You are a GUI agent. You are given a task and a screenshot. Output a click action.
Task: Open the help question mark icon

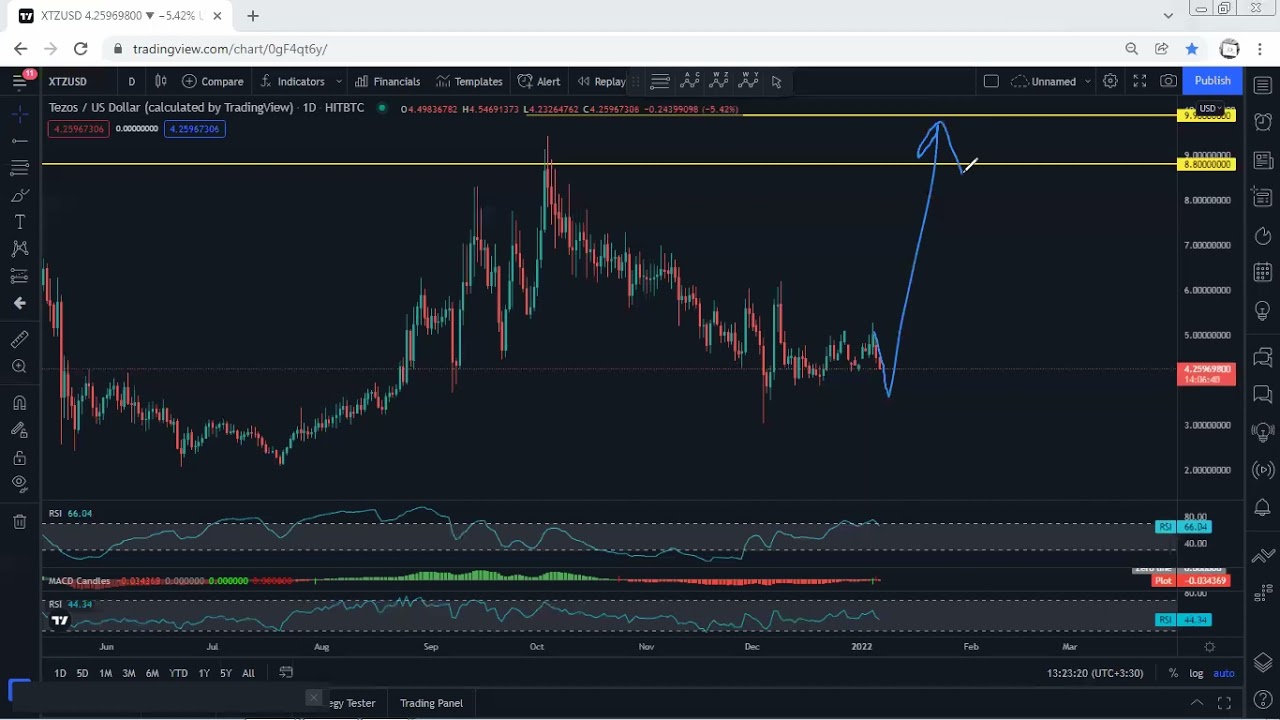(1263, 699)
